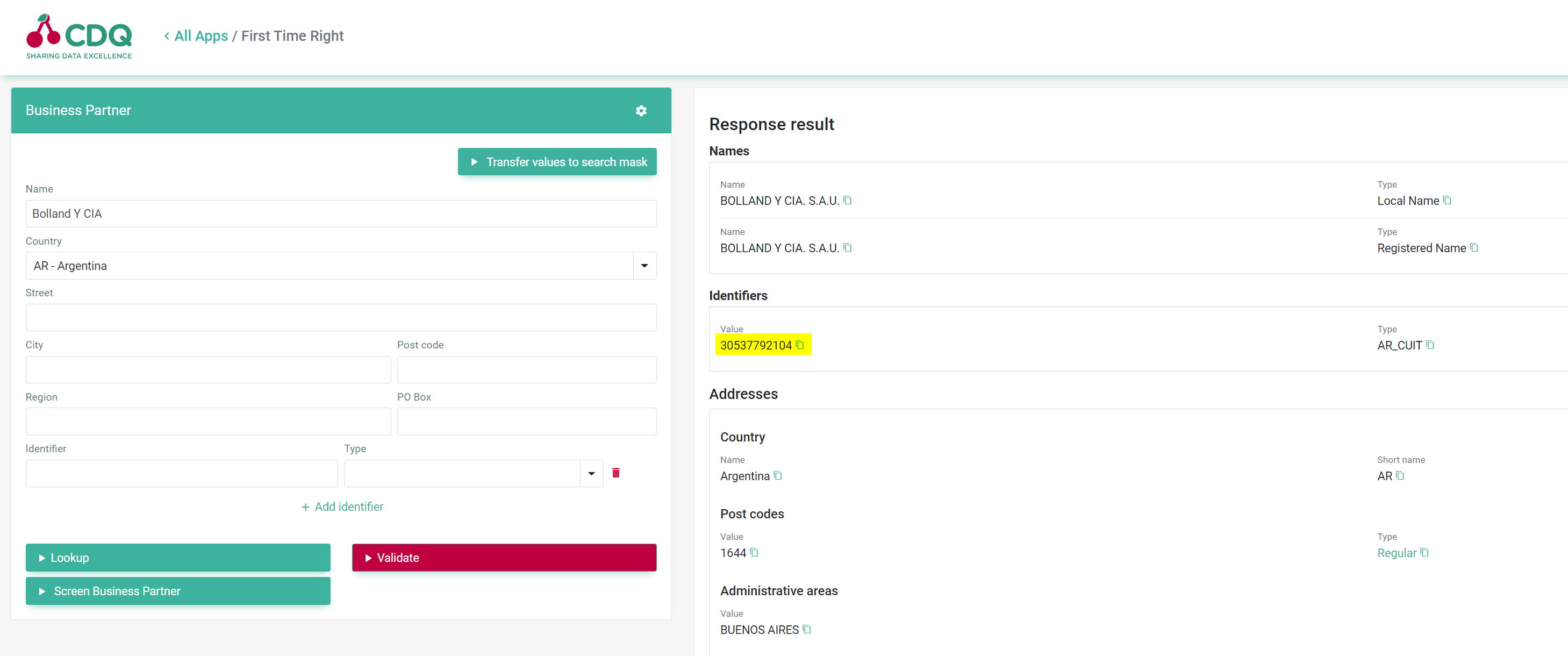Open the identifier Type dropdown
Viewport: 1568px width, 656px height.
pos(590,473)
